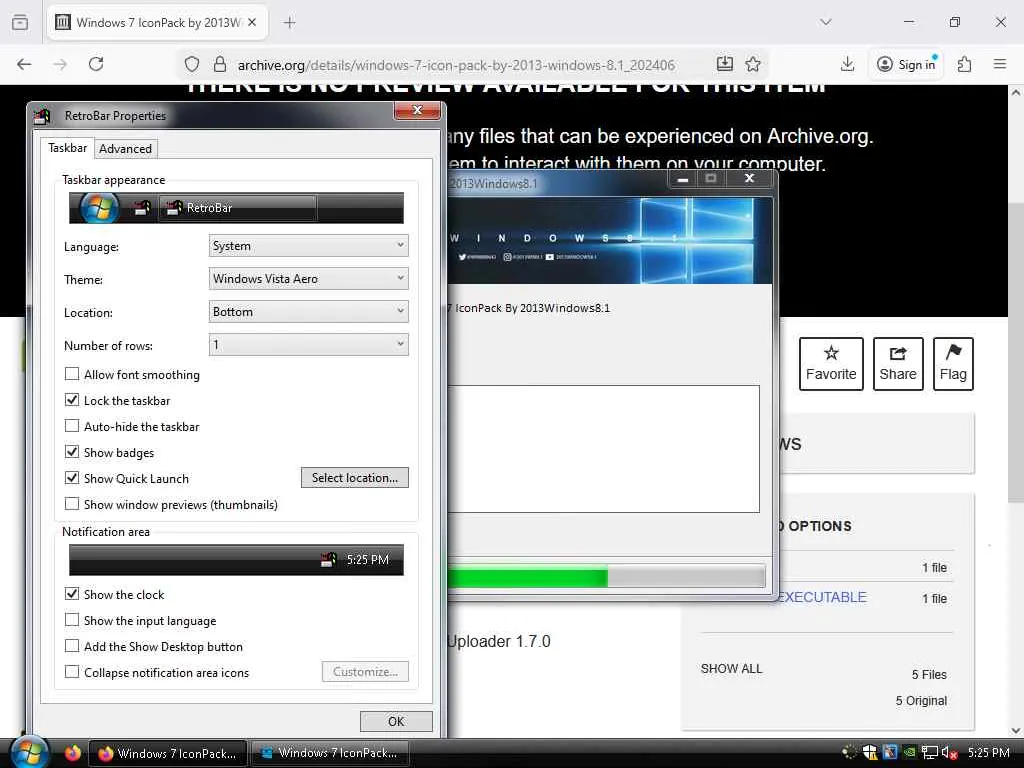
Task: Click the muted volume tray icon
Action: [x=950, y=753]
